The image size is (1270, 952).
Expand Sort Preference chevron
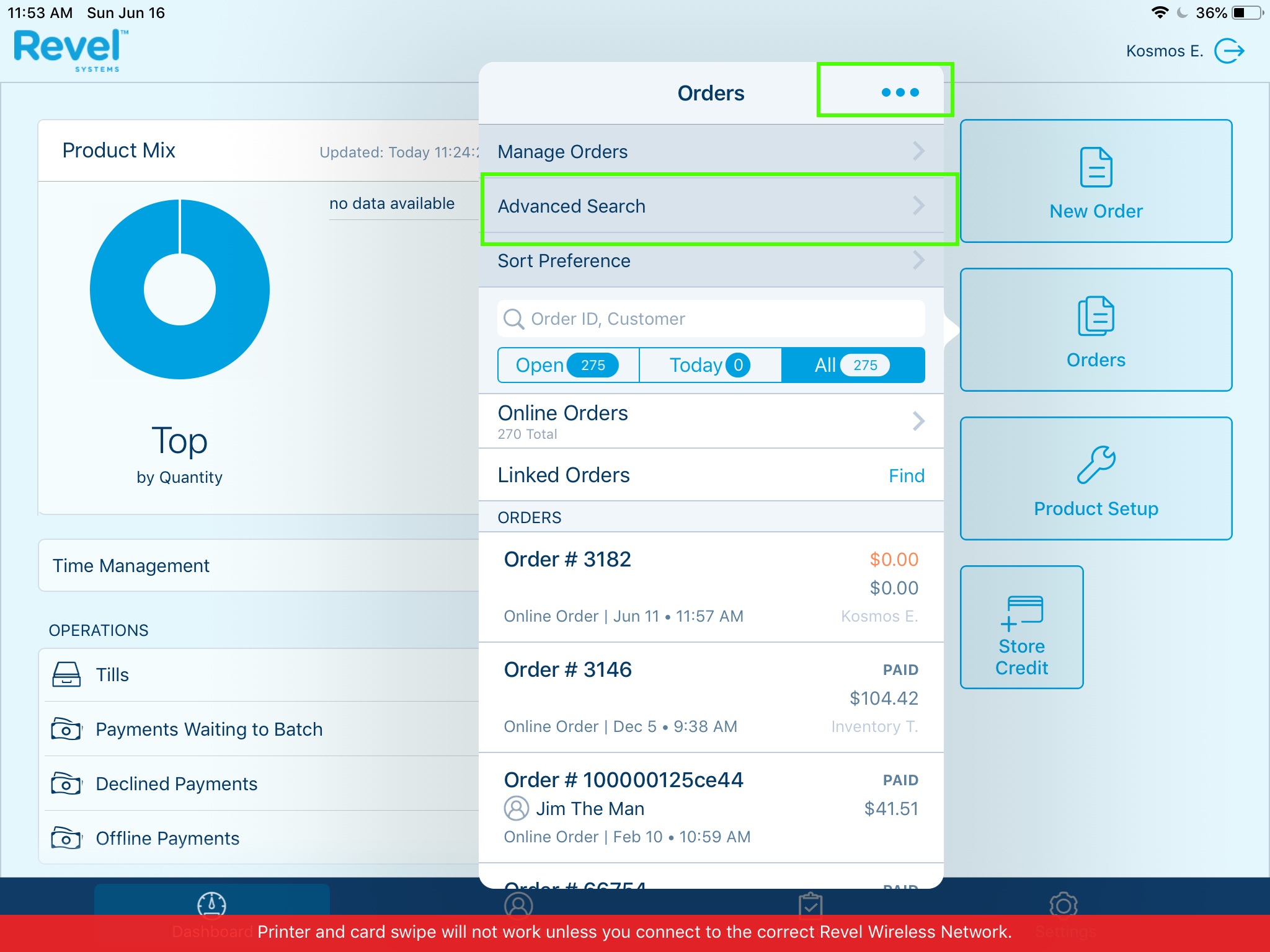[918, 260]
